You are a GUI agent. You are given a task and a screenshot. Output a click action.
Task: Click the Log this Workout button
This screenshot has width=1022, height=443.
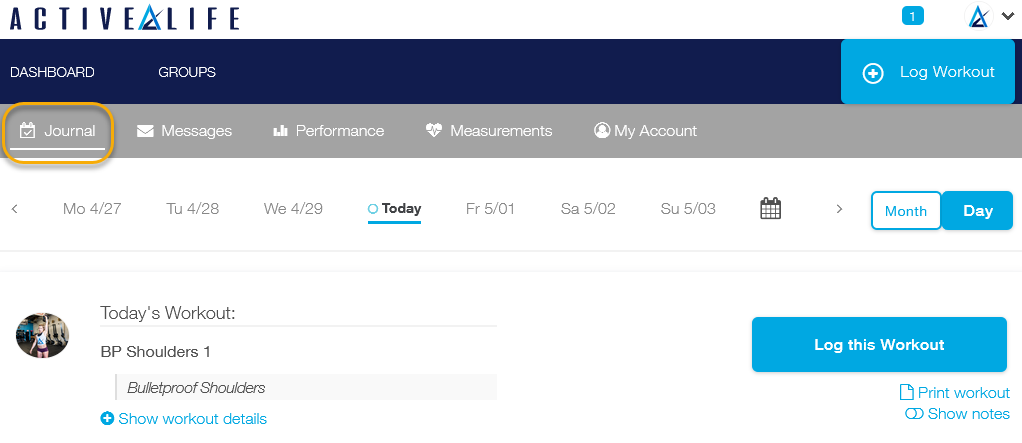(879, 345)
